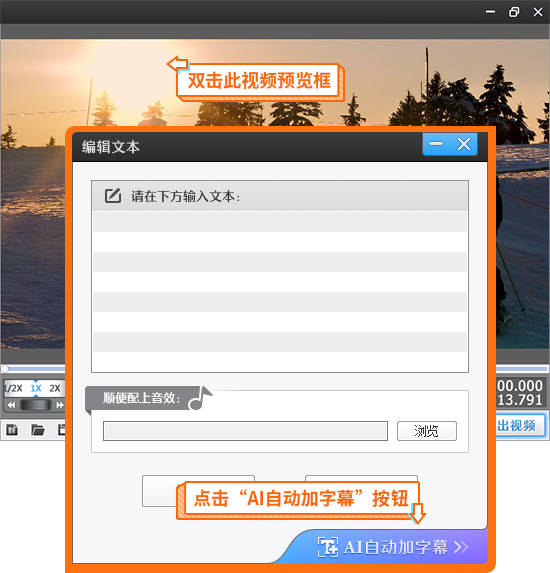The height and width of the screenshot is (573, 550).
Task: Click the 13.791 duration readout
Action: click(520, 400)
